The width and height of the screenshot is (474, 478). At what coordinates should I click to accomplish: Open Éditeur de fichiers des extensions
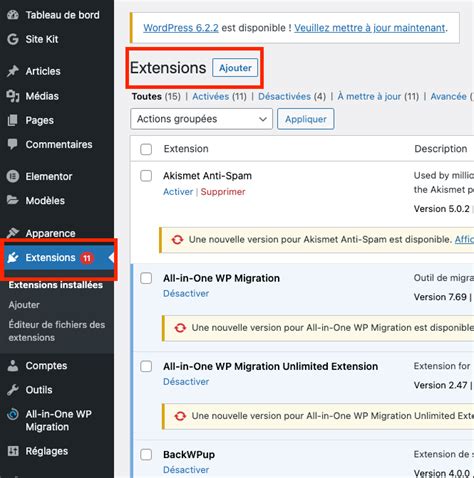click(57, 331)
